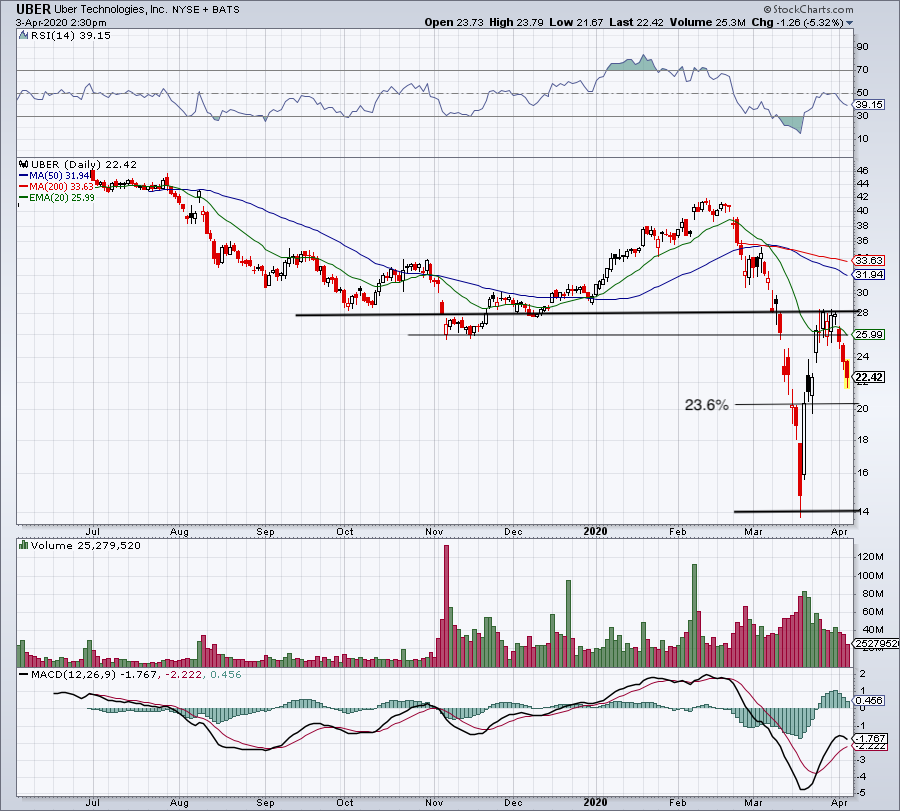The width and height of the screenshot is (900, 811).
Task: Click the 'High 23.79' quote value
Action: pyautogui.click(x=515, y=22)
